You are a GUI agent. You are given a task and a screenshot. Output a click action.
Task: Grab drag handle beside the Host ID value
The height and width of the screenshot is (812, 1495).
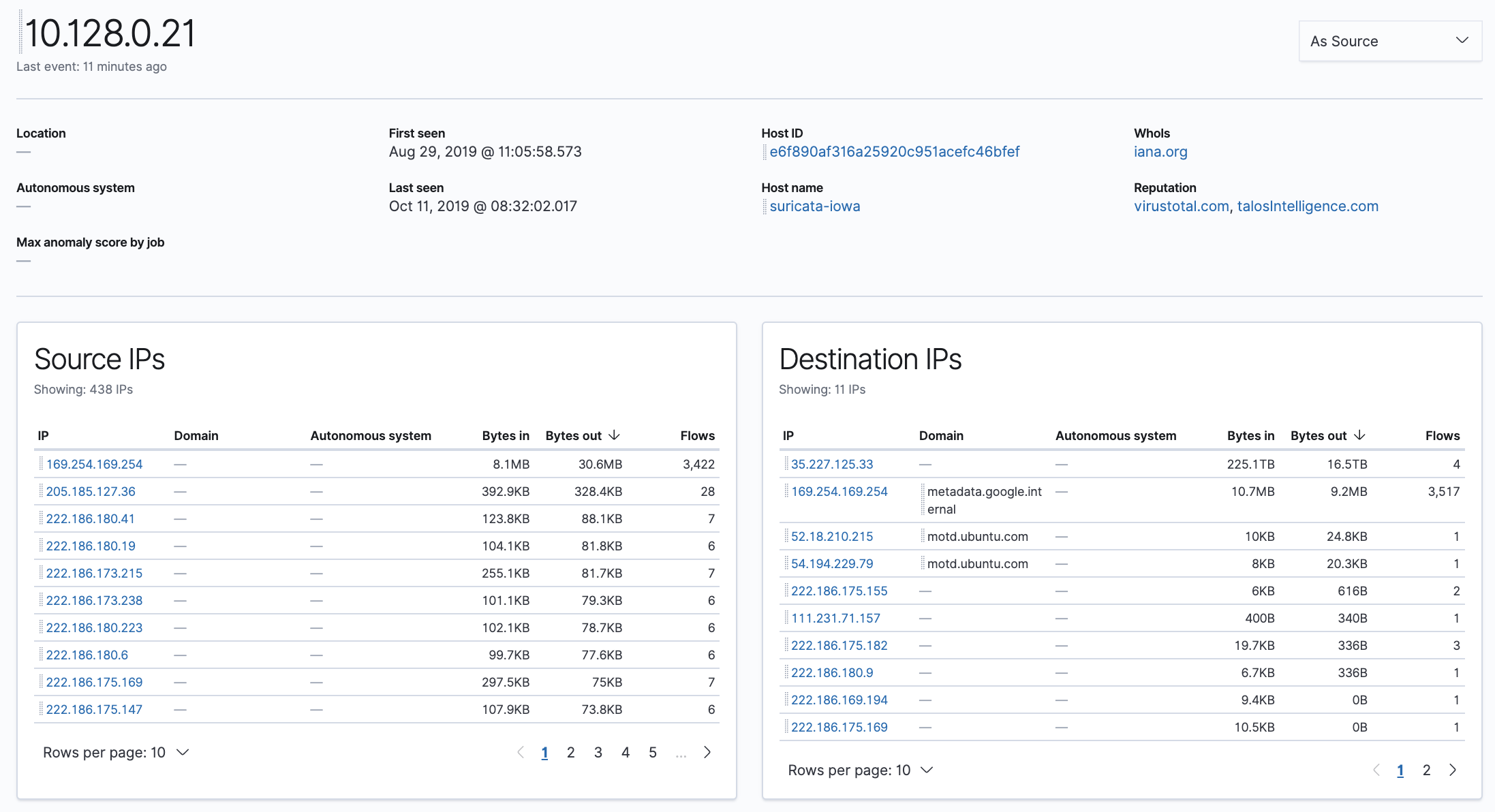(x=765, y=152)
